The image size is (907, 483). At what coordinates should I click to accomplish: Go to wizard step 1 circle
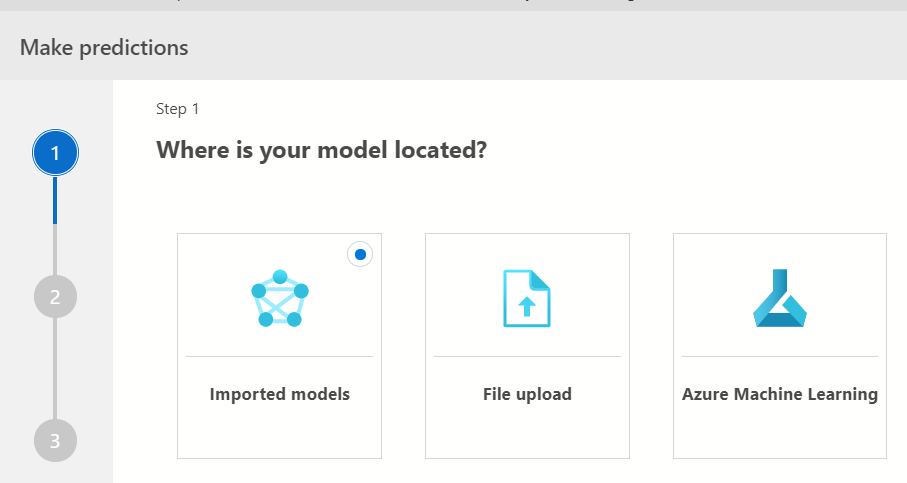click(56, 153)
